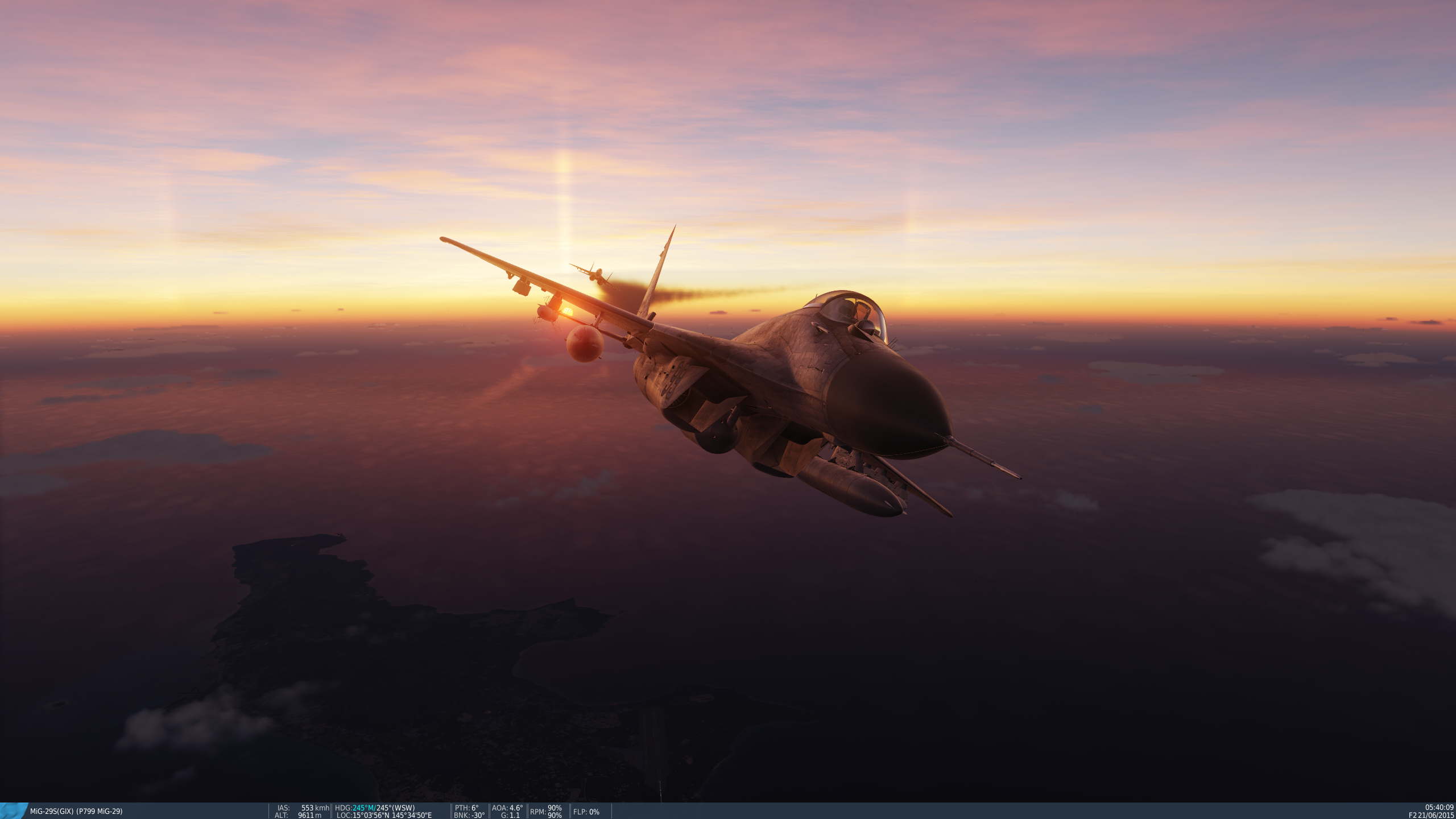This screenshot has height=819, width=1456.
Task: Click the ALT 9611 m altitude readout
Action: coord(298,816)
